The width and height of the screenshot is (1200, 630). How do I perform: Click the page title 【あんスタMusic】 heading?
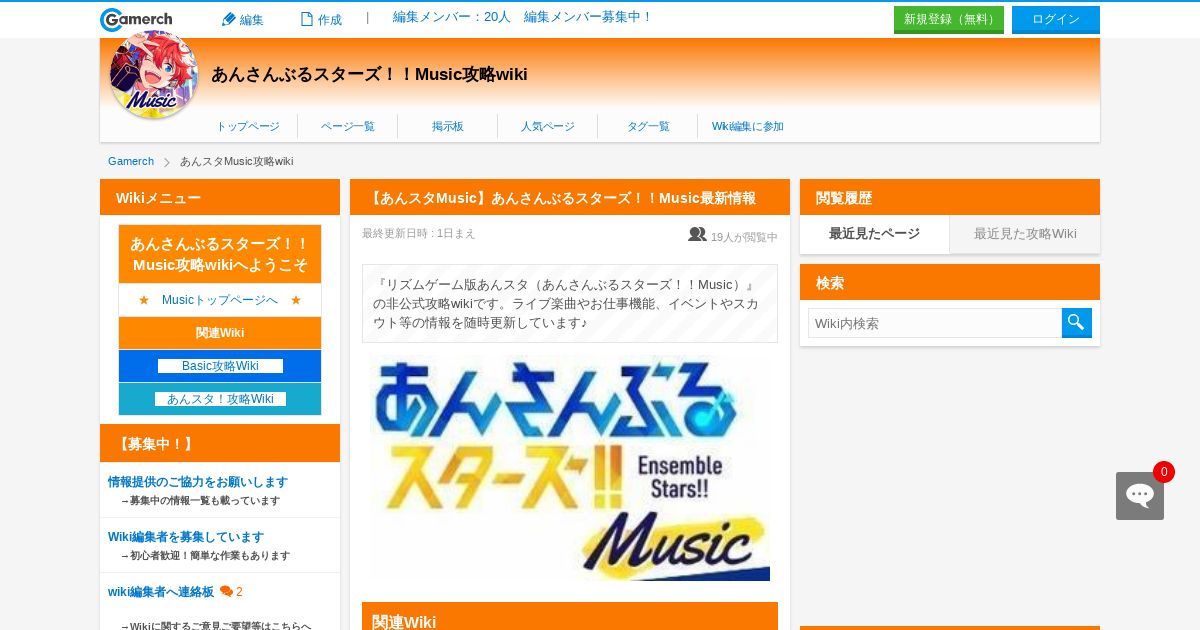click(x=570, y=197)
